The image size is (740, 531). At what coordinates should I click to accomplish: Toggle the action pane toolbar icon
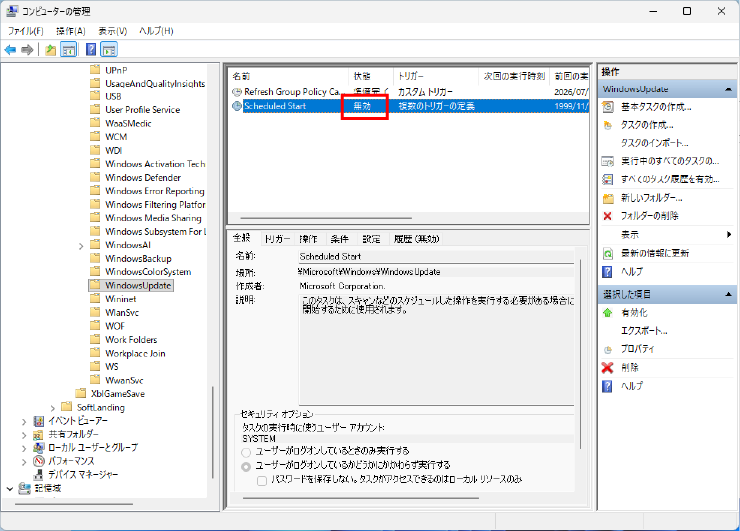pyautogui.click(x=109, y=50)
